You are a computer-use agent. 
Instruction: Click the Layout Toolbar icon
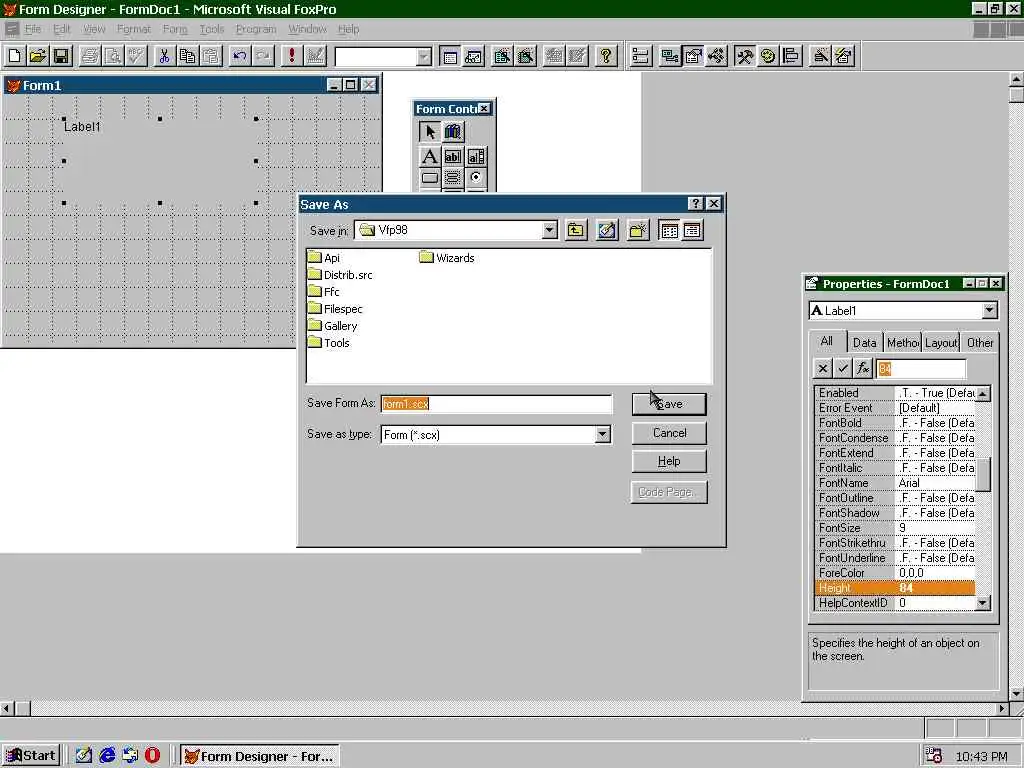792,56
